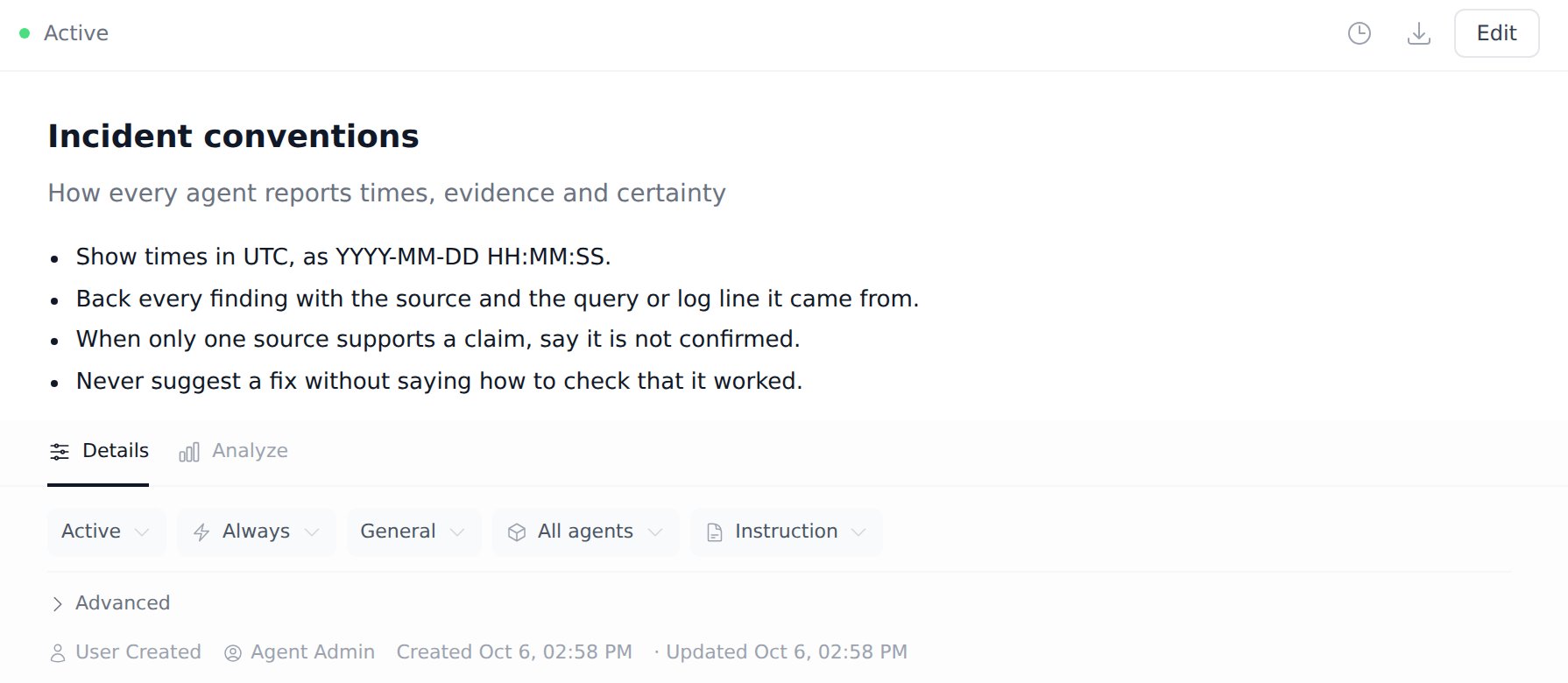Click the User Created person icon
This screenshot has height=683, width=1568.
pyautogui.click(x=58, y=653)
